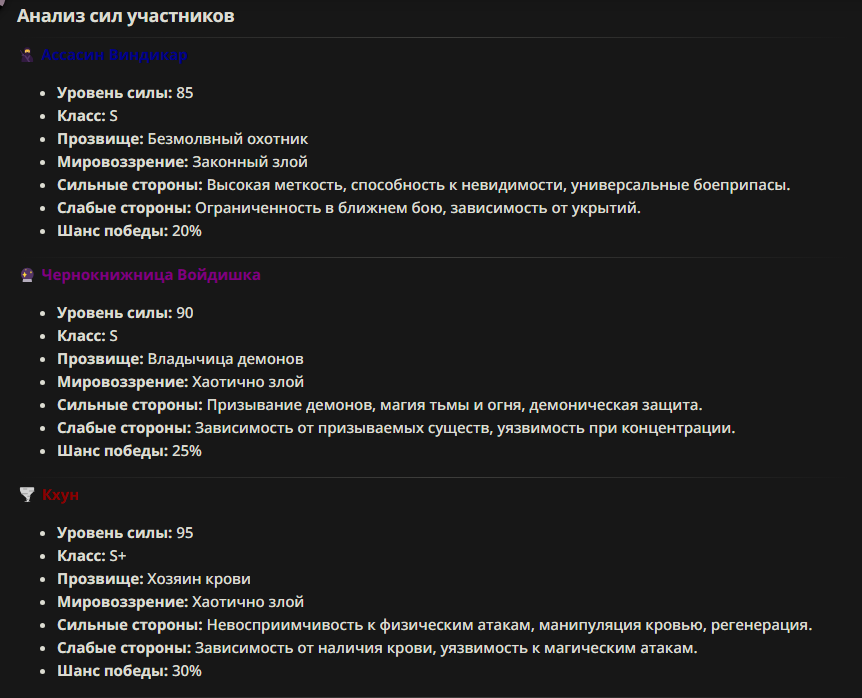Image resolution: width=862 pixels, height=698 pixels.
Task: Select the Уровень силы: 90 line
Action: point(125,313)
